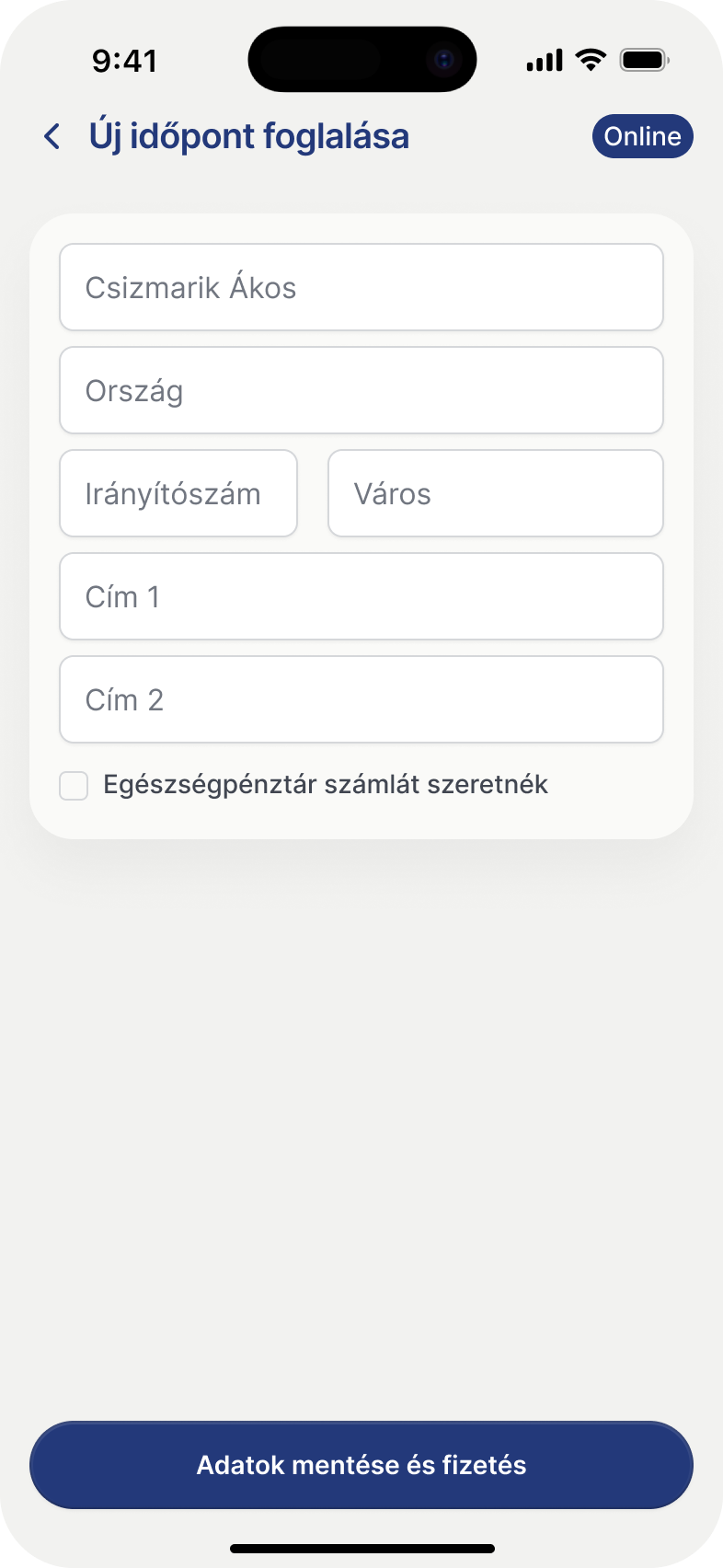Screen dimensions: 723x1568
Task: Tap the front camera lens in Dynamic Island
Action: [x=444, y=61]
